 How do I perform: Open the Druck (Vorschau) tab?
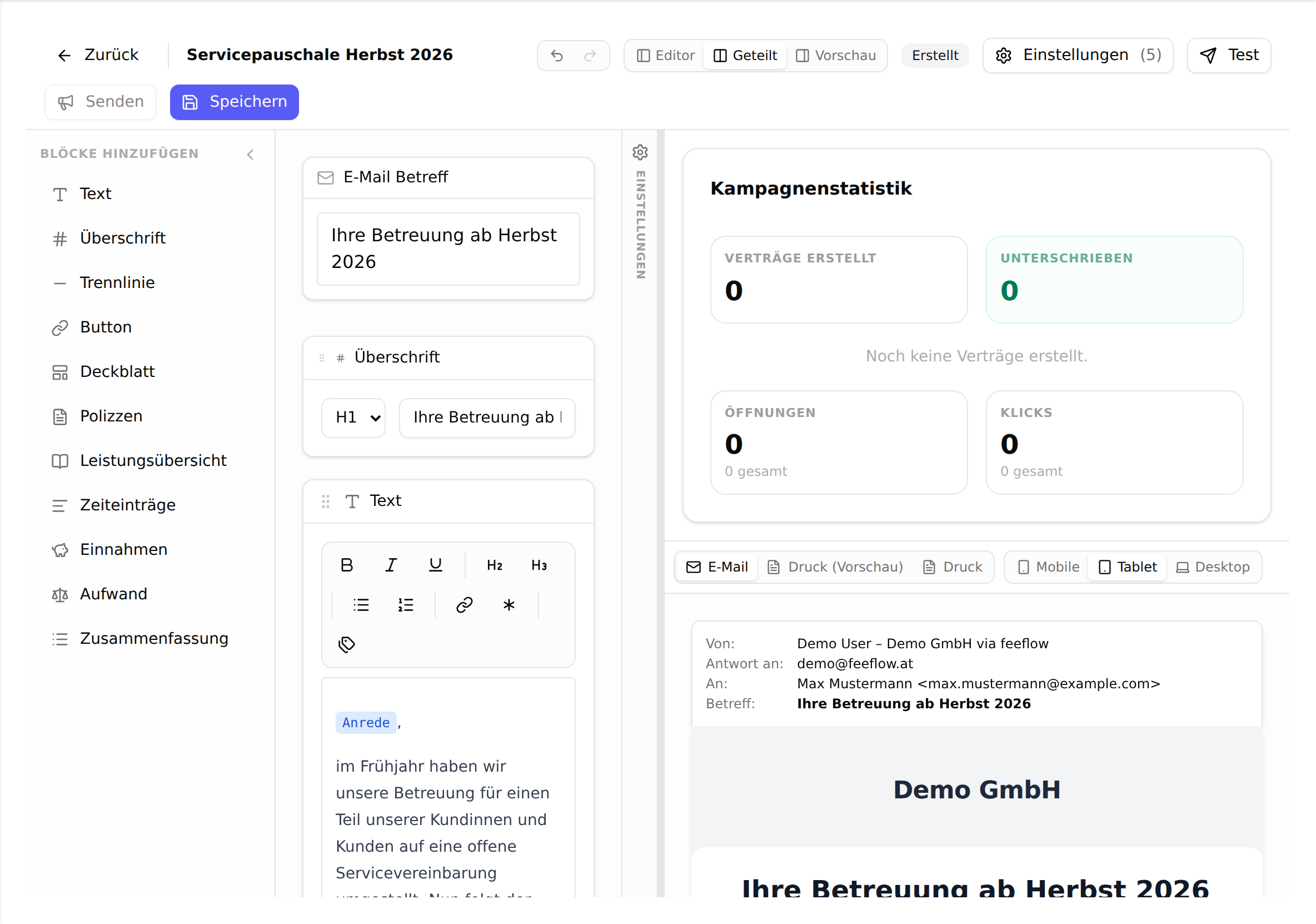835,567
